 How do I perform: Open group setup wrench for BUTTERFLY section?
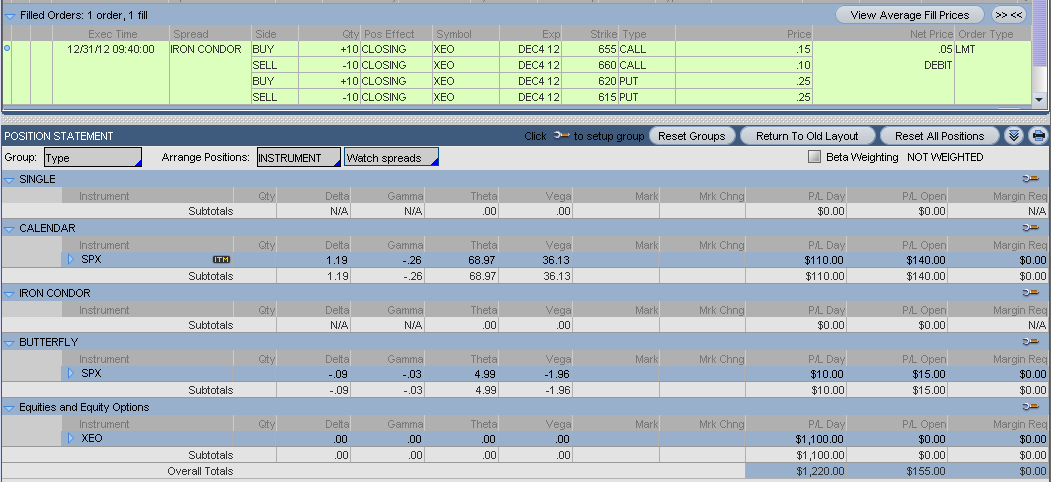click(1031, 342)
